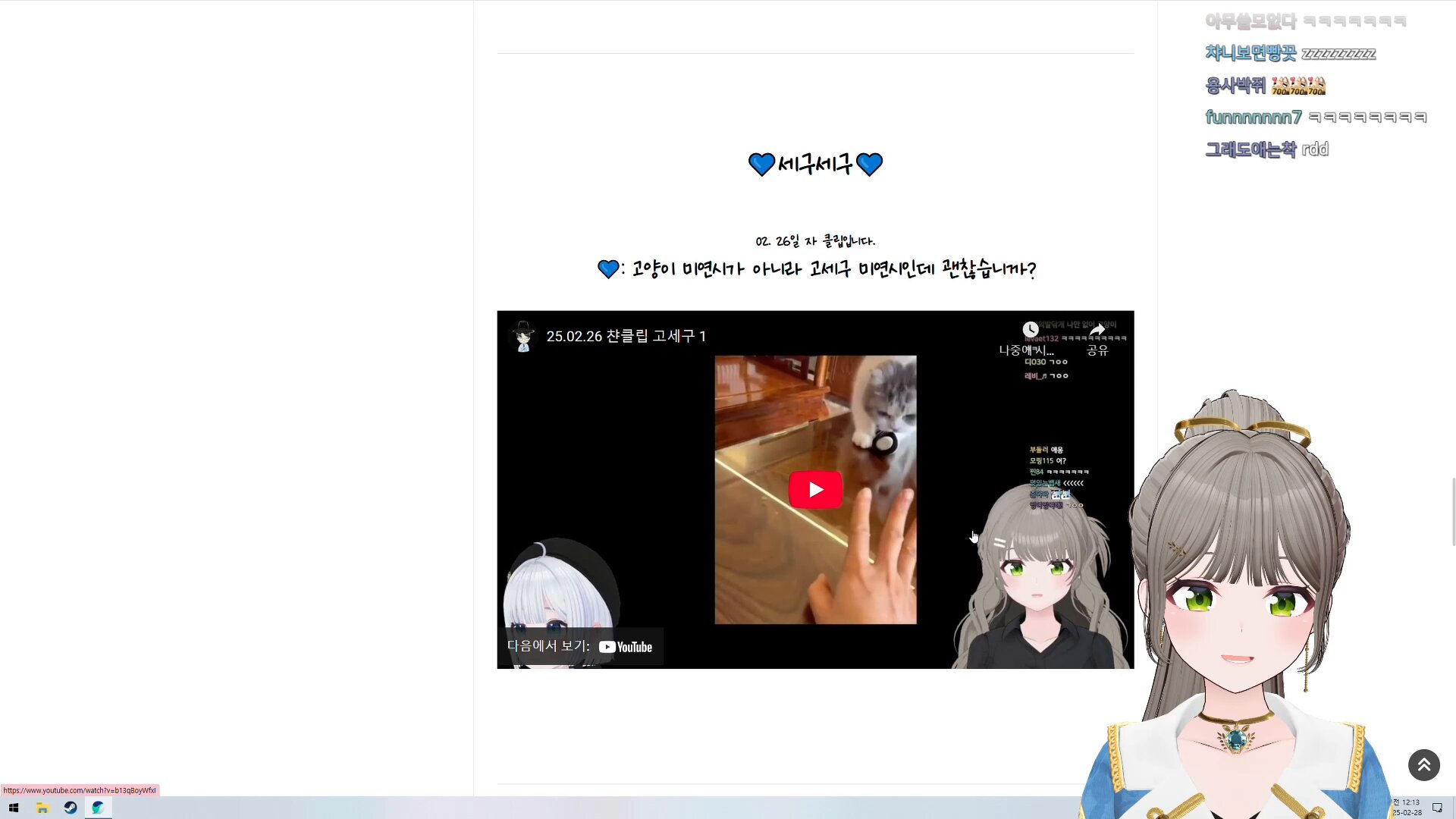
Task: Click the chat username funnnnnnn7
Action: click(1253, 118)
